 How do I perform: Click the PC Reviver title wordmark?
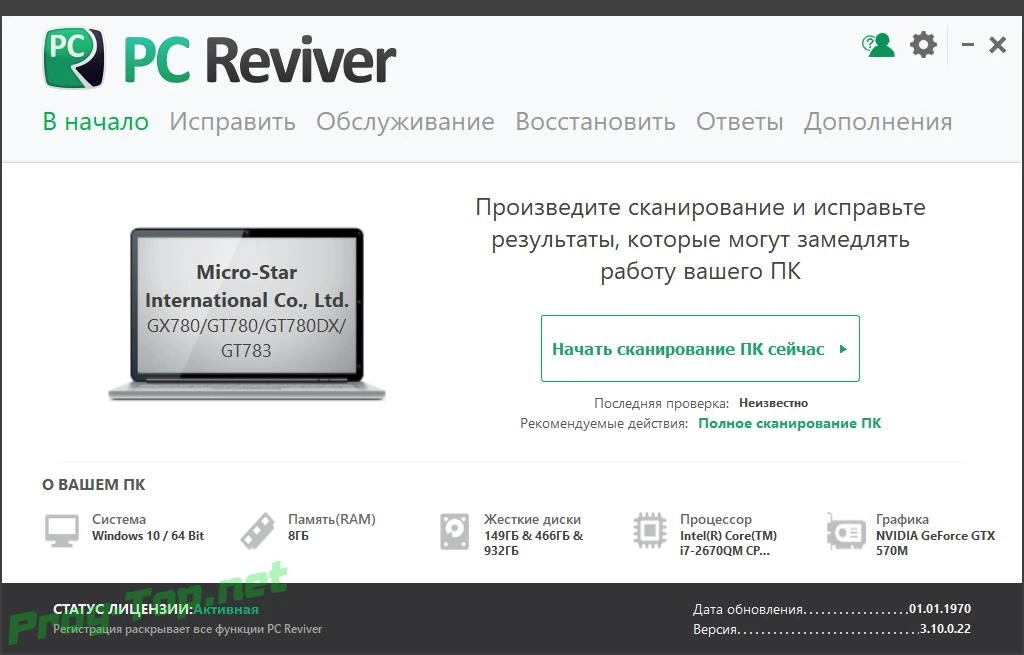click(259, 59)
